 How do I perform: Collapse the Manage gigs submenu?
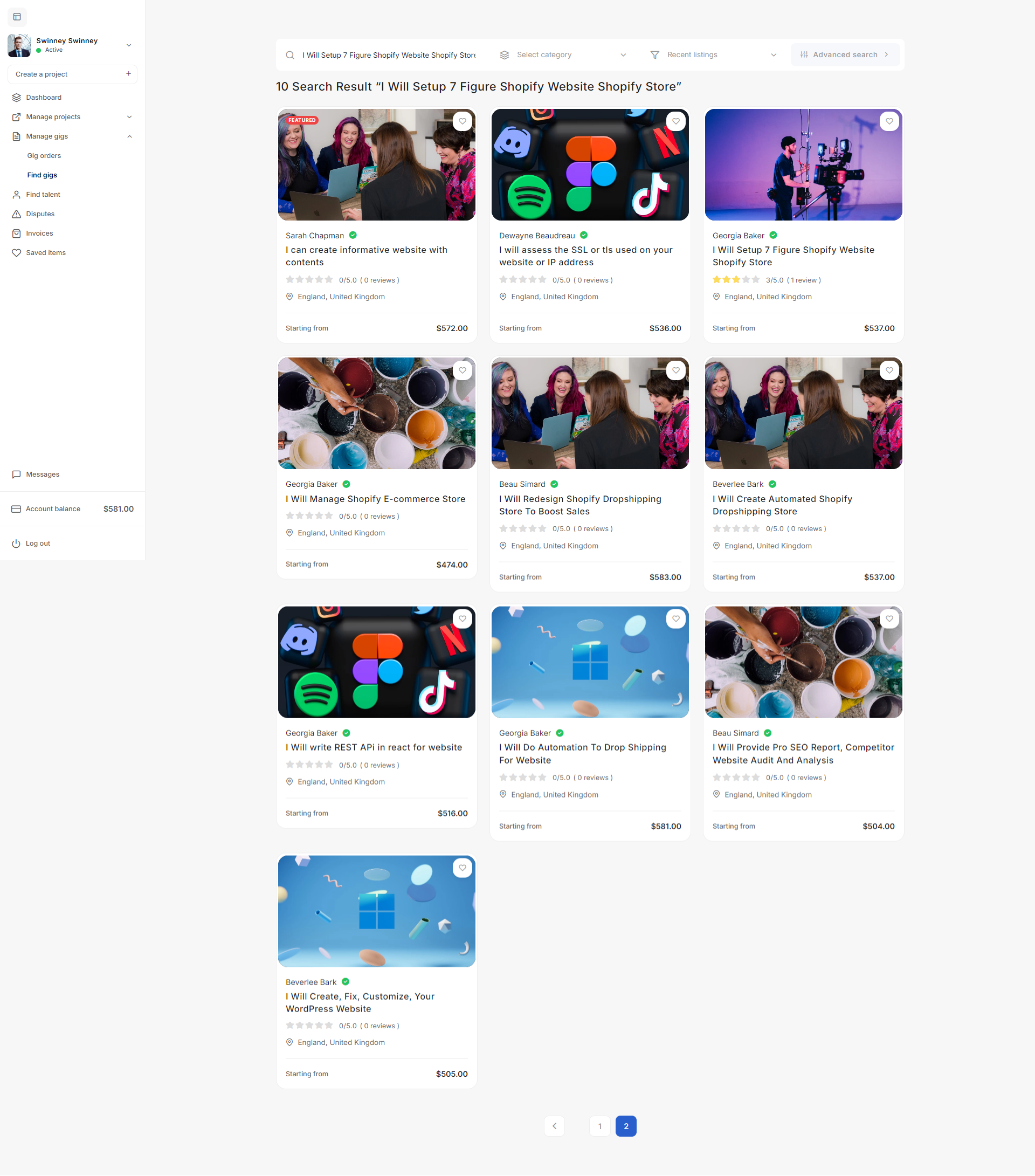click(x=129, y=136)
